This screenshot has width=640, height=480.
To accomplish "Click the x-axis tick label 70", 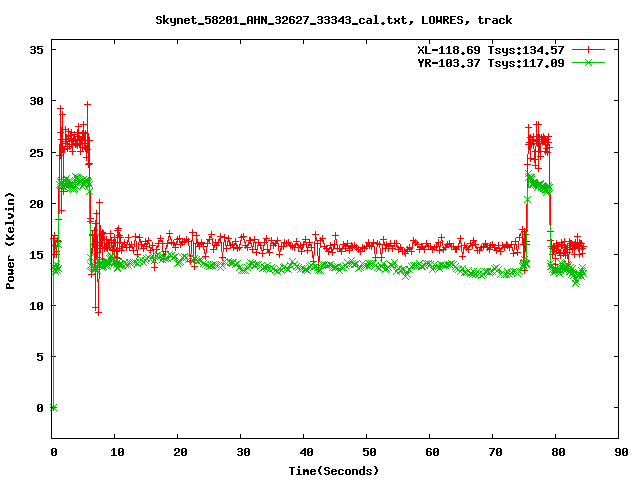I will click(495, 452).
